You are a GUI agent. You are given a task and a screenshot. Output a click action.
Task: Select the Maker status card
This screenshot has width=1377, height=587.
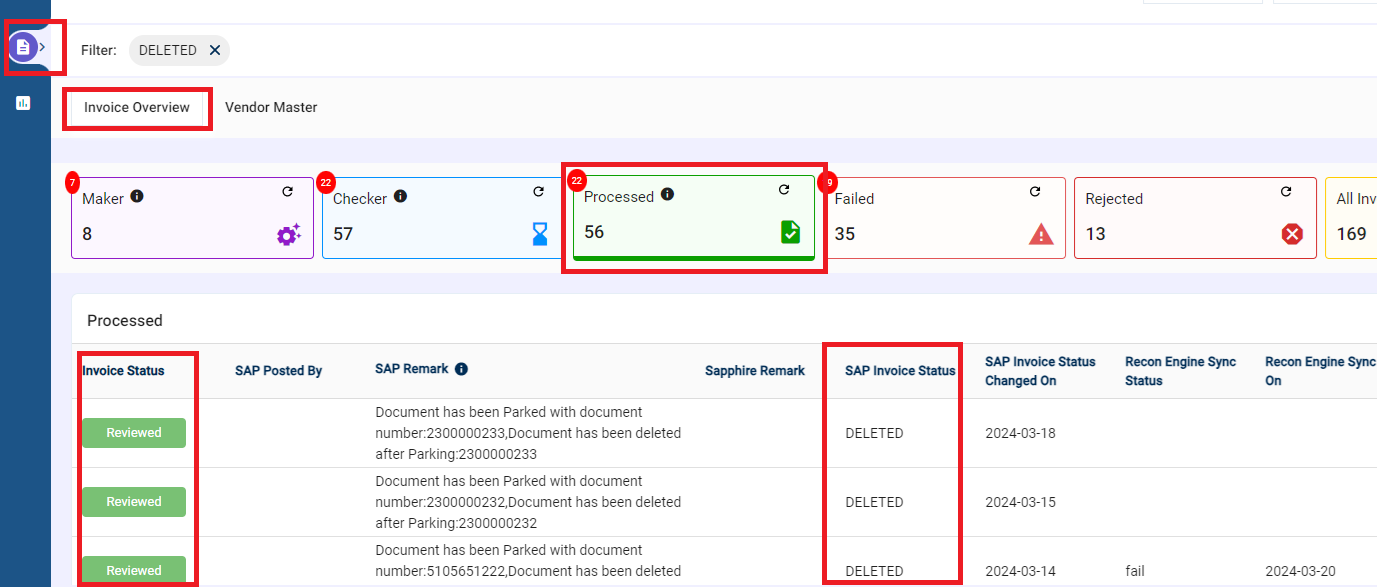pyautogui.click(x=192, y=218)
